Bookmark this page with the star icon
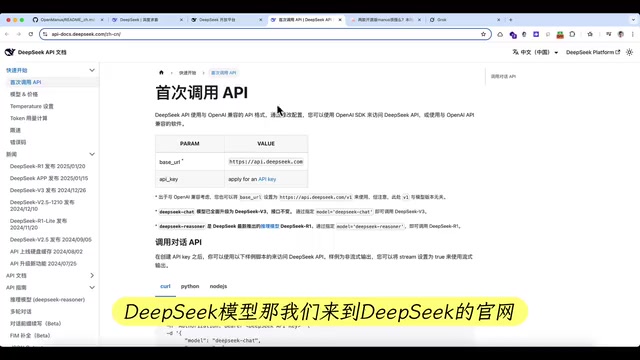The image size is (640, 360). coord(483,34)
